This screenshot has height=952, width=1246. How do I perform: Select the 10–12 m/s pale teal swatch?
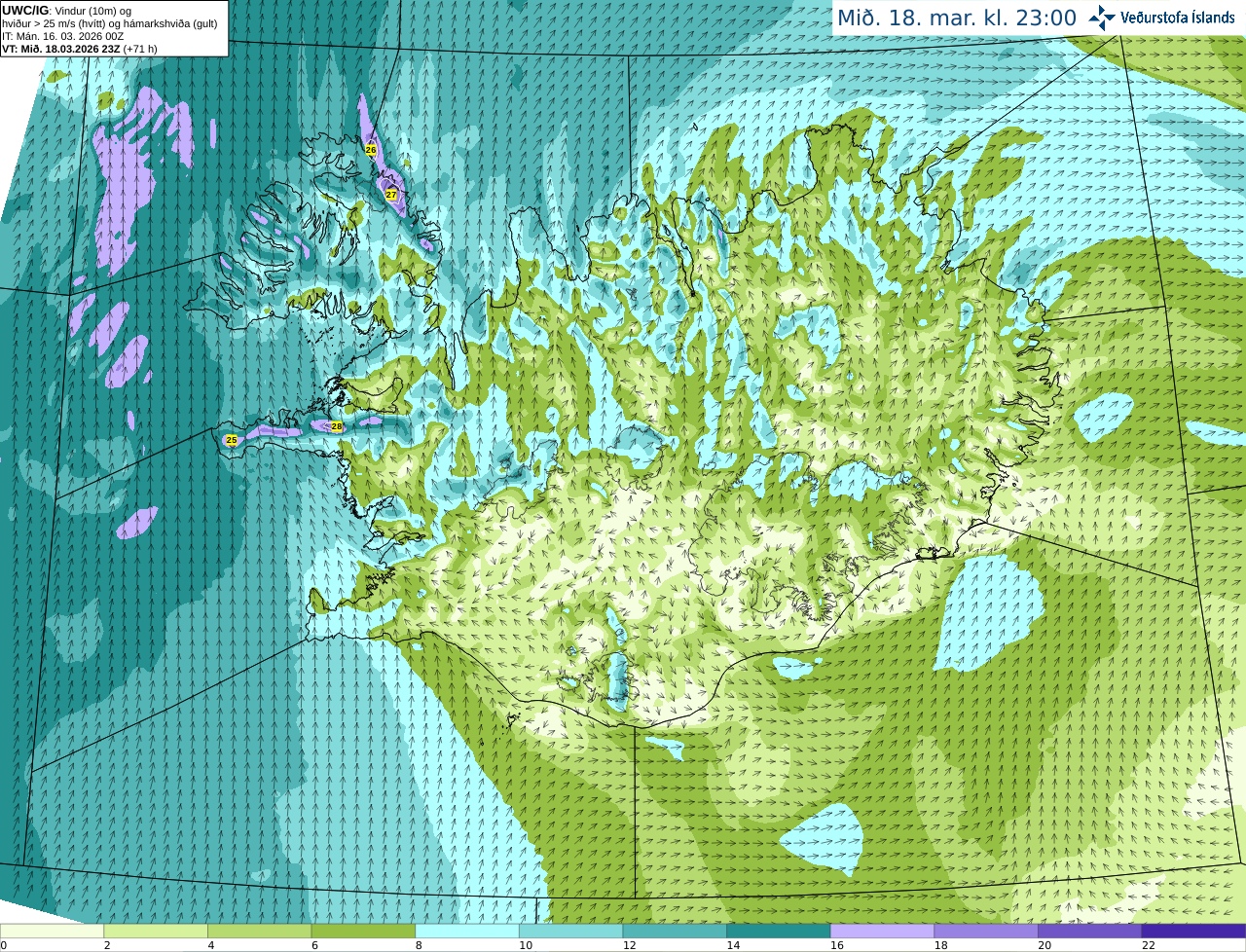coord(571,931)
